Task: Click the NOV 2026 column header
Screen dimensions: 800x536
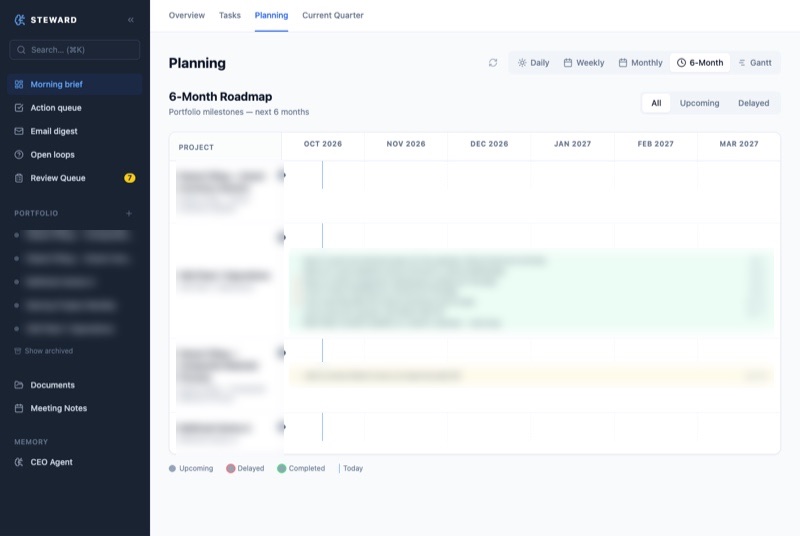Action: pyautogui.click(x=406, y=144)
